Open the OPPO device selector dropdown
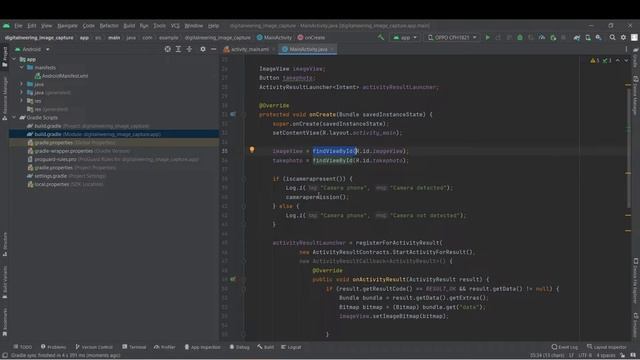The width and height of the screenshot is (640, 360). click(x=452, y=38)
